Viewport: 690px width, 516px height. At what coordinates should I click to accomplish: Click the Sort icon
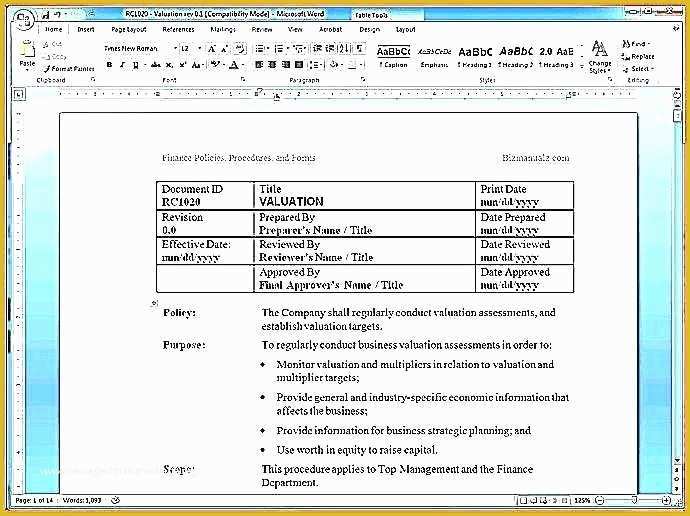344,48
